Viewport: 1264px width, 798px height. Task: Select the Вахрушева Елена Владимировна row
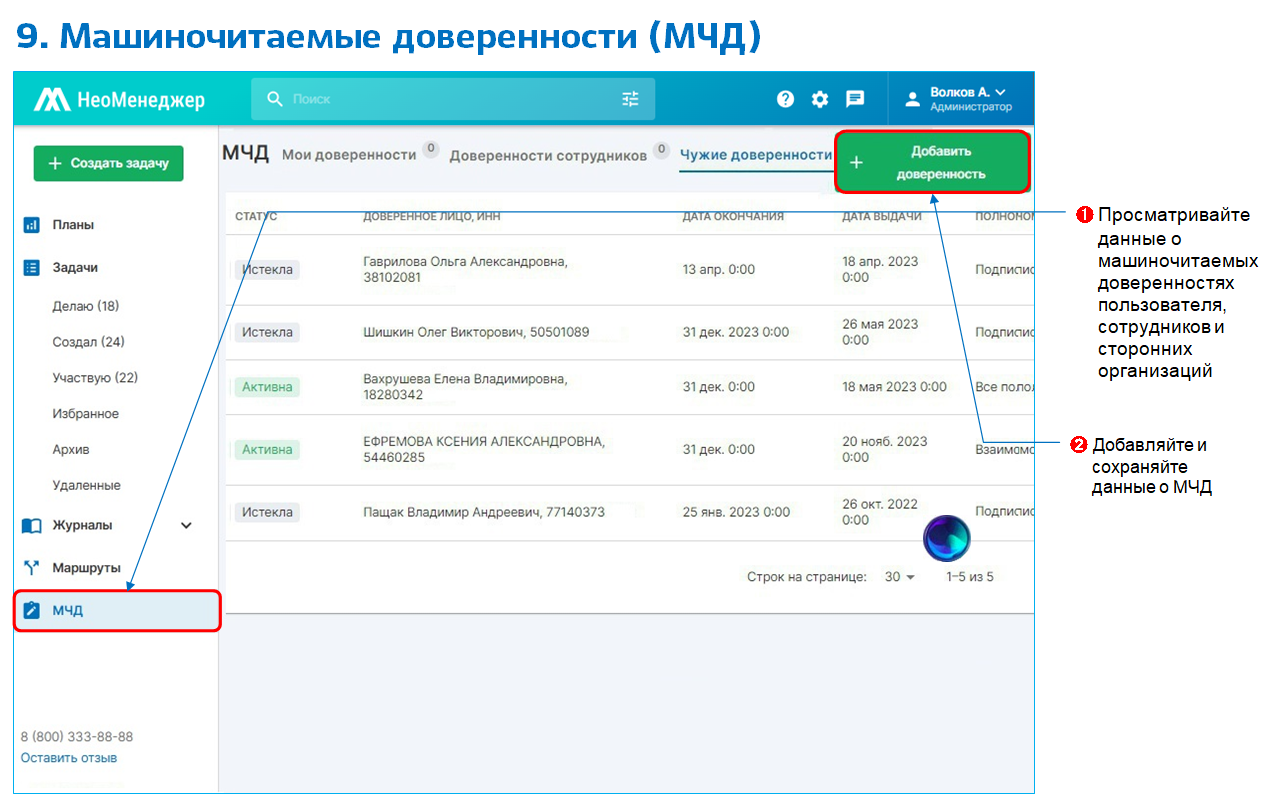click(465, 387)
